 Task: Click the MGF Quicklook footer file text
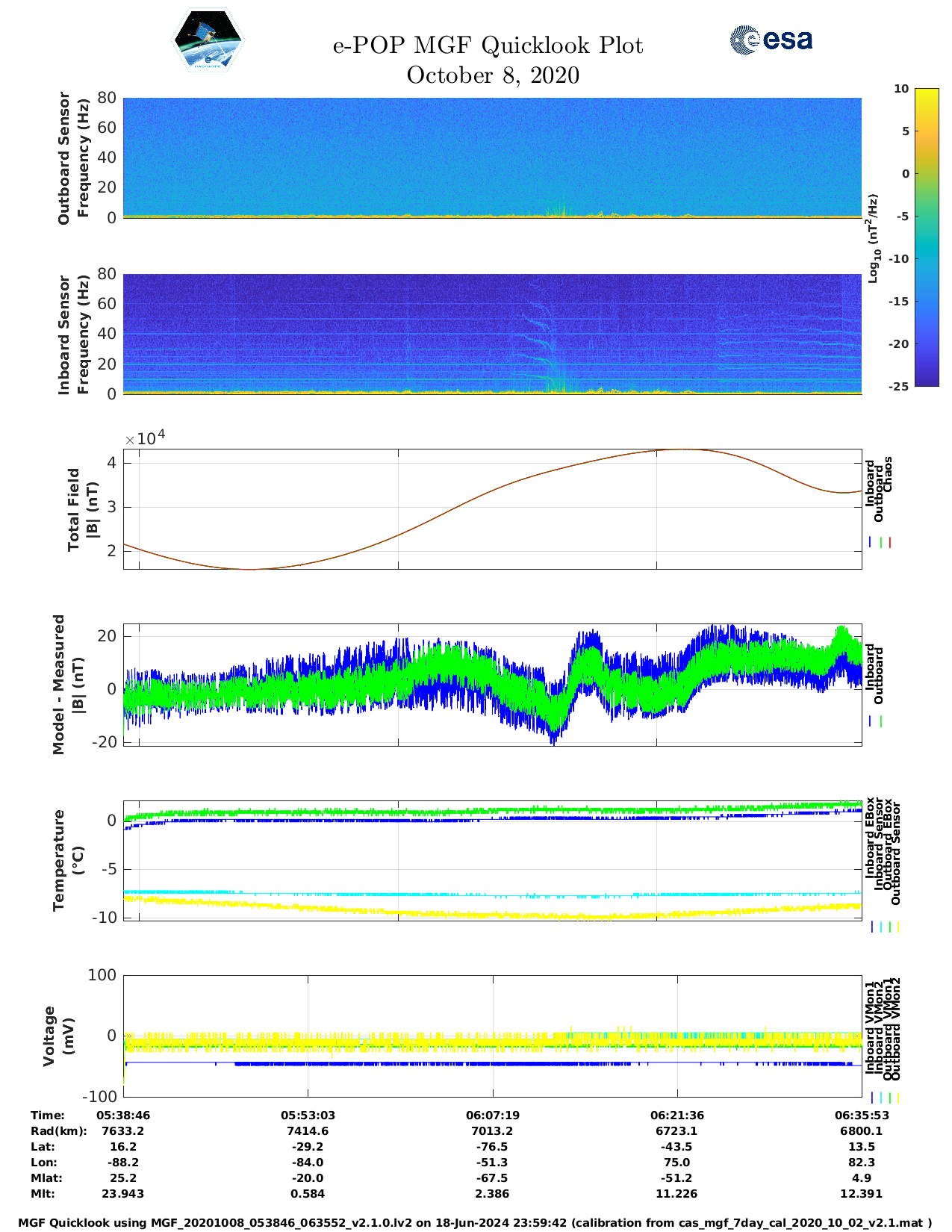(475, 1222)
